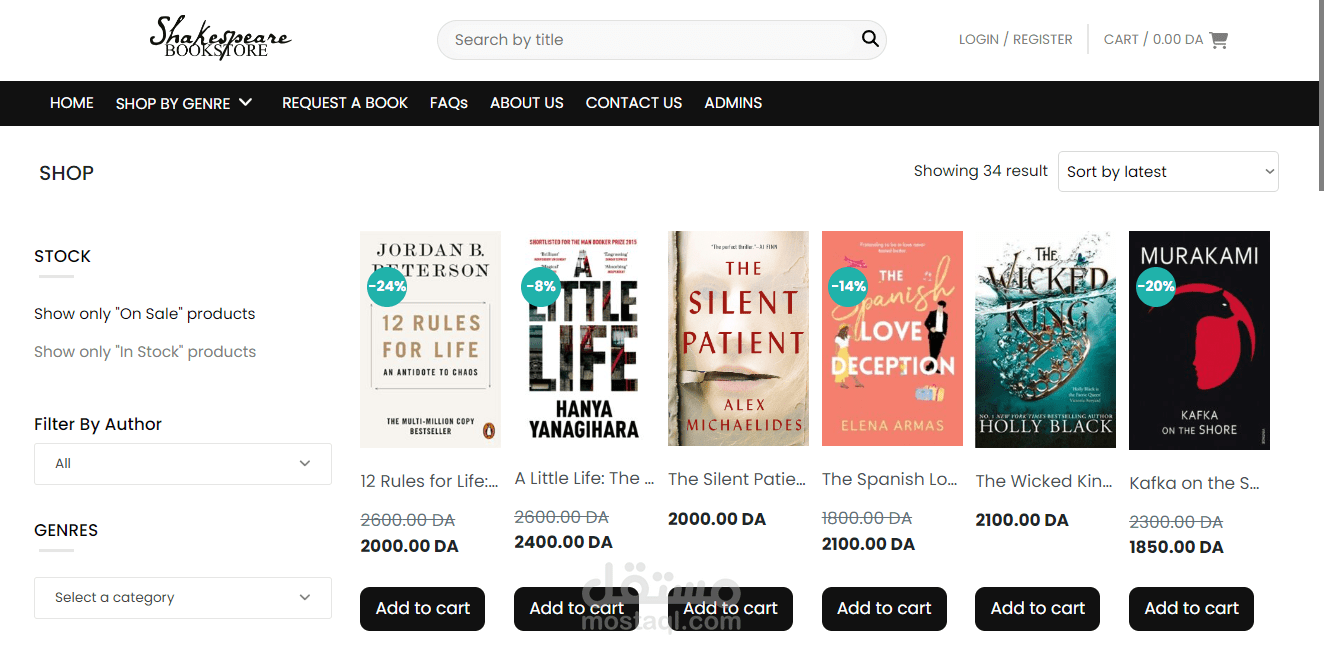1324x648 pixels.
Task: Add The Spanish Love Deception to cart
Action: pyautogui.click(x=884, y=609)
